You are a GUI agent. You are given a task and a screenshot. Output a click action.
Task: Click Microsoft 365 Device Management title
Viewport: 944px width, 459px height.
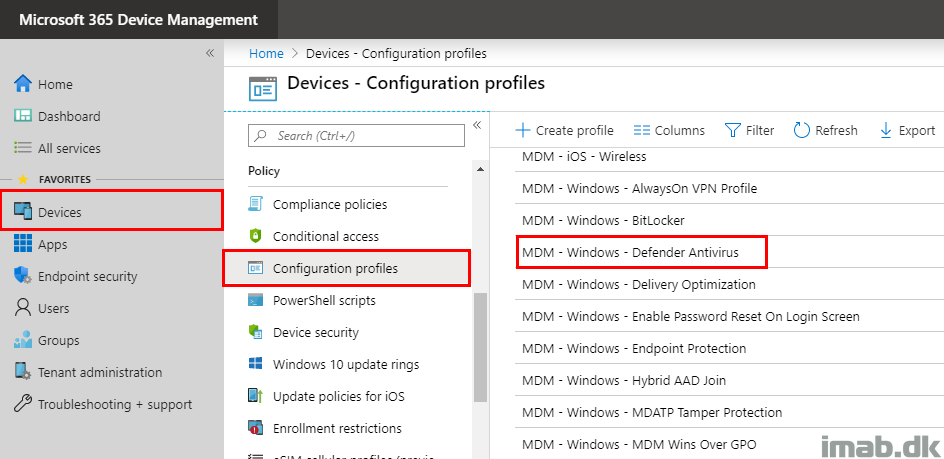(x=138, y=19)
